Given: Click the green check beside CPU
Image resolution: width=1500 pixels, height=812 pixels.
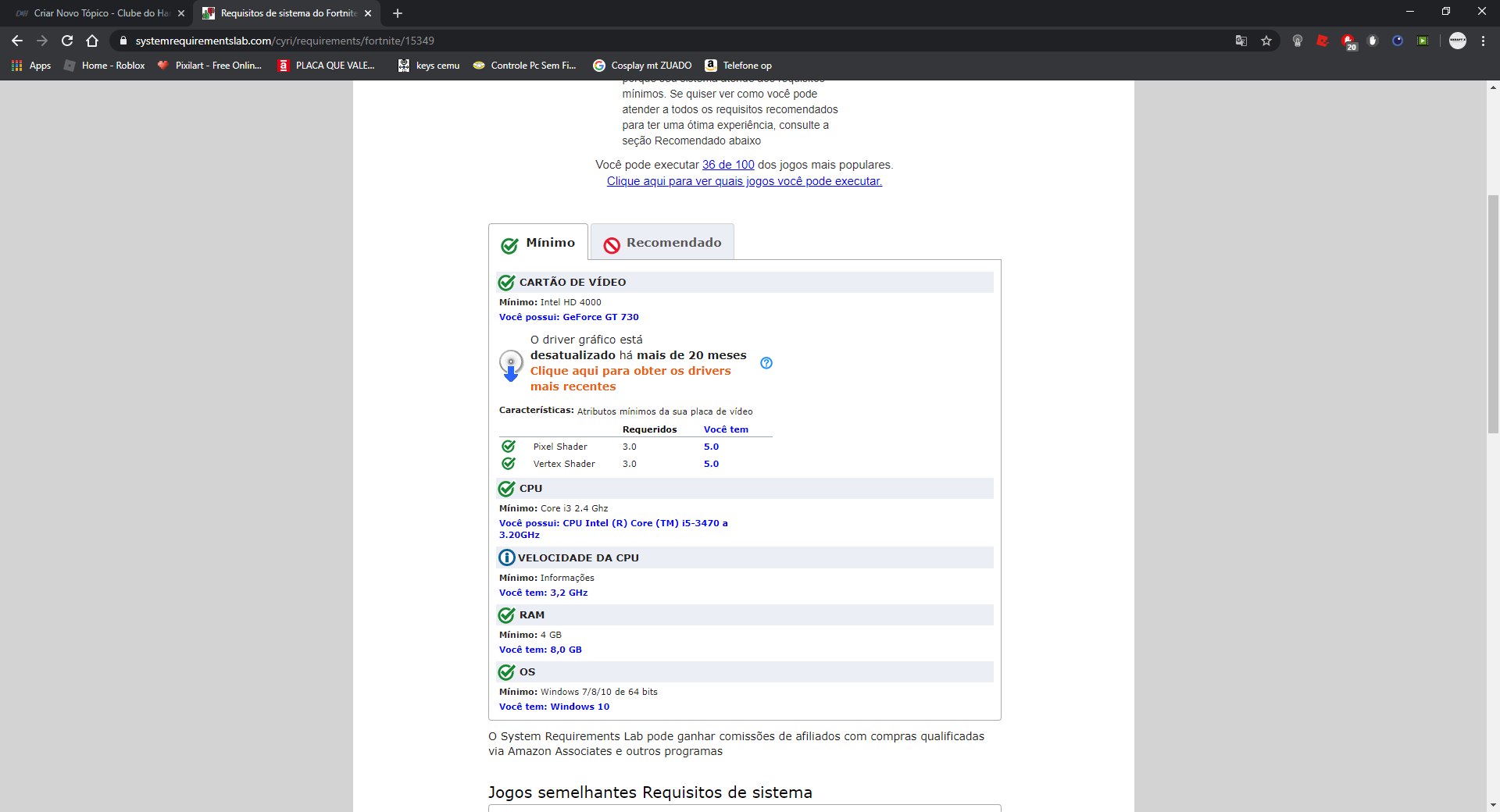Looking at the screenshot, I should (x=506, y=489).
